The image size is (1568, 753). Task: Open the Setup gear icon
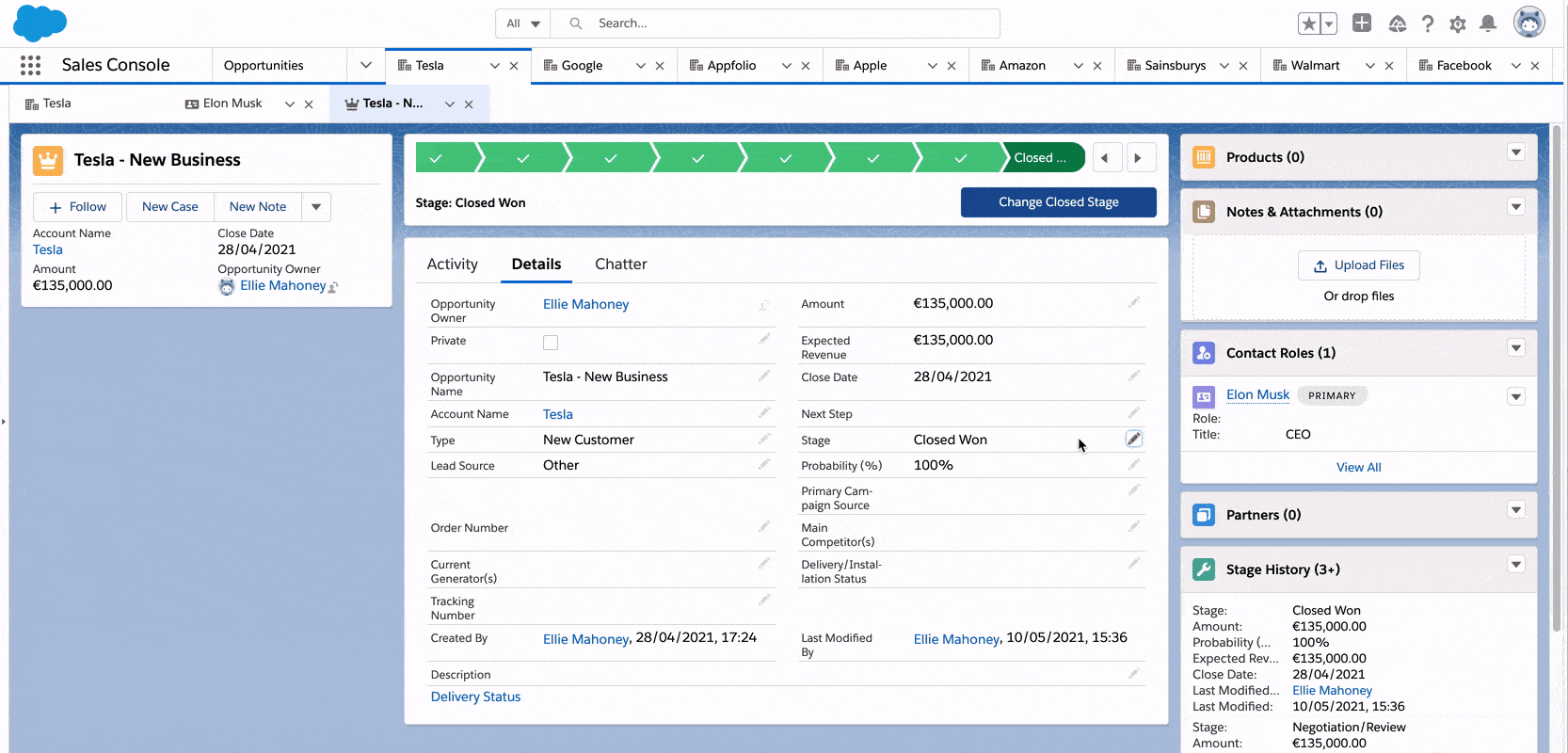[x=1458, y=24]
